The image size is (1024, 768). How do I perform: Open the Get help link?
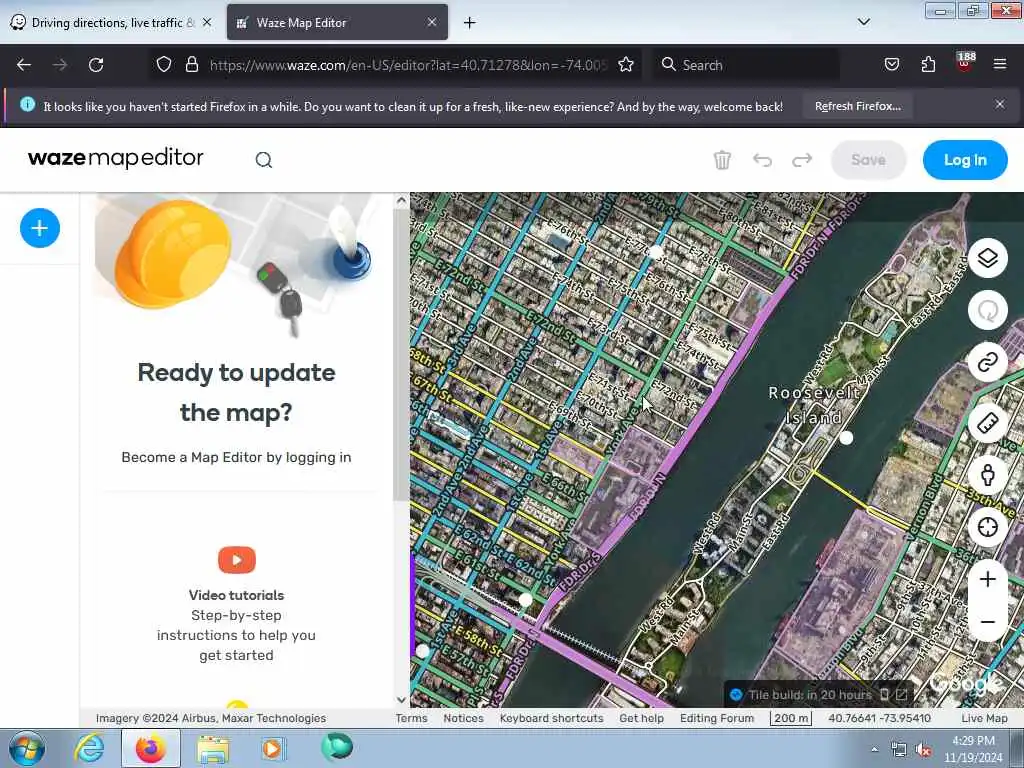pos(641,718)
